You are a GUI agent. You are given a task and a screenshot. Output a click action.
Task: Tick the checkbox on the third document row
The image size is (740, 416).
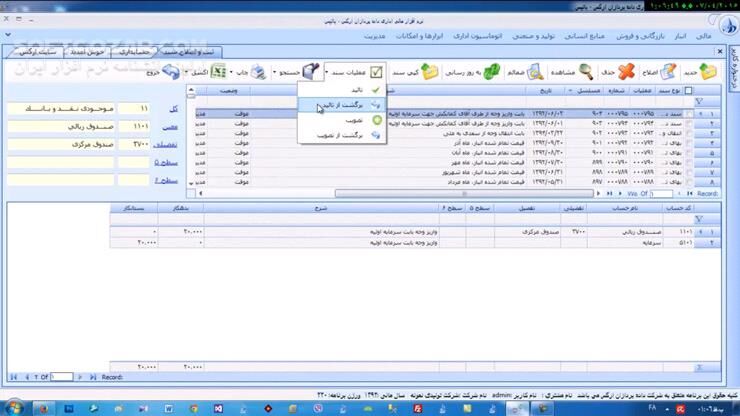click(x=687, y=134)
